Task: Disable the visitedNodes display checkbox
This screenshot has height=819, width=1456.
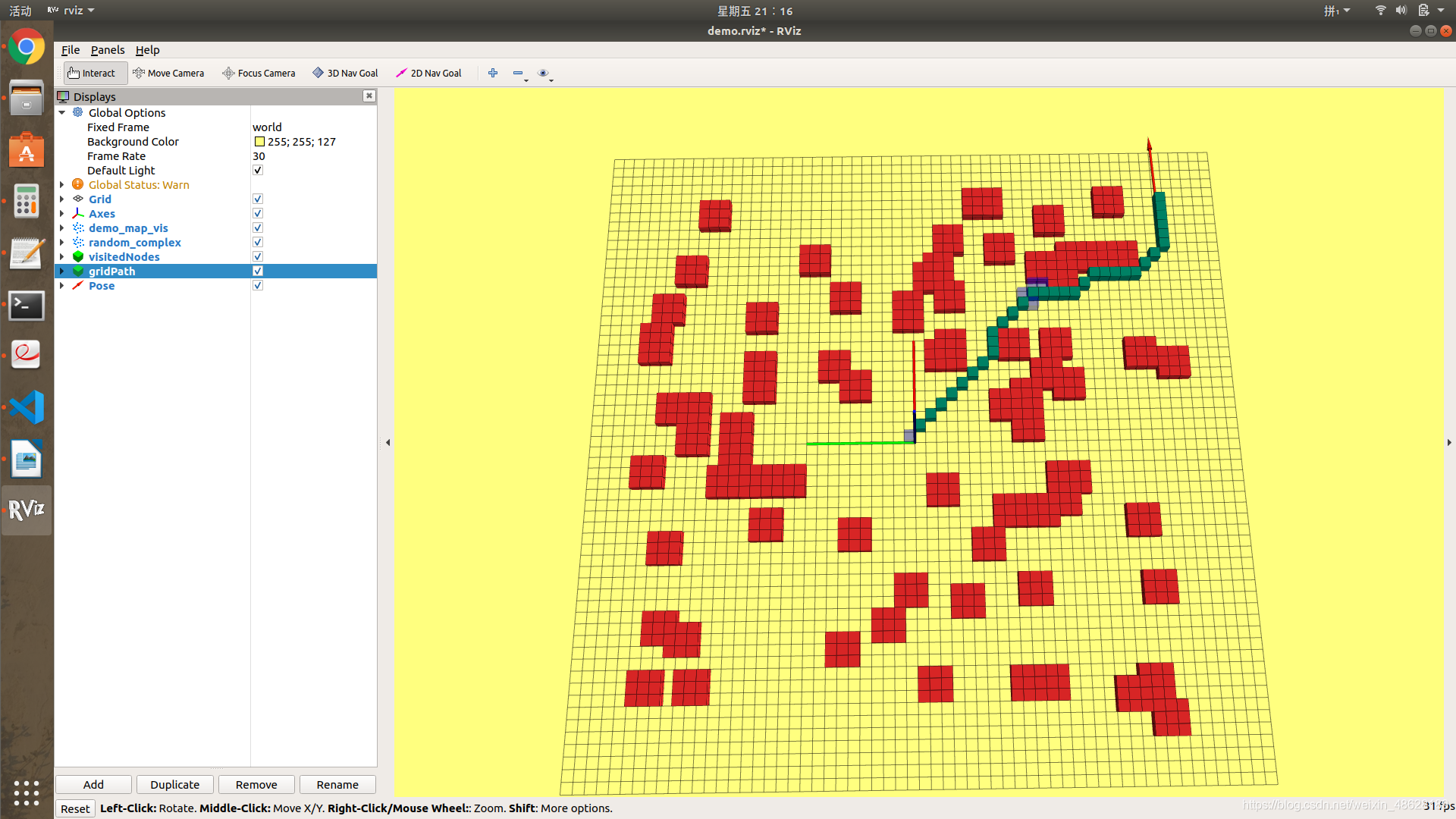Action: tap(258, 256)
